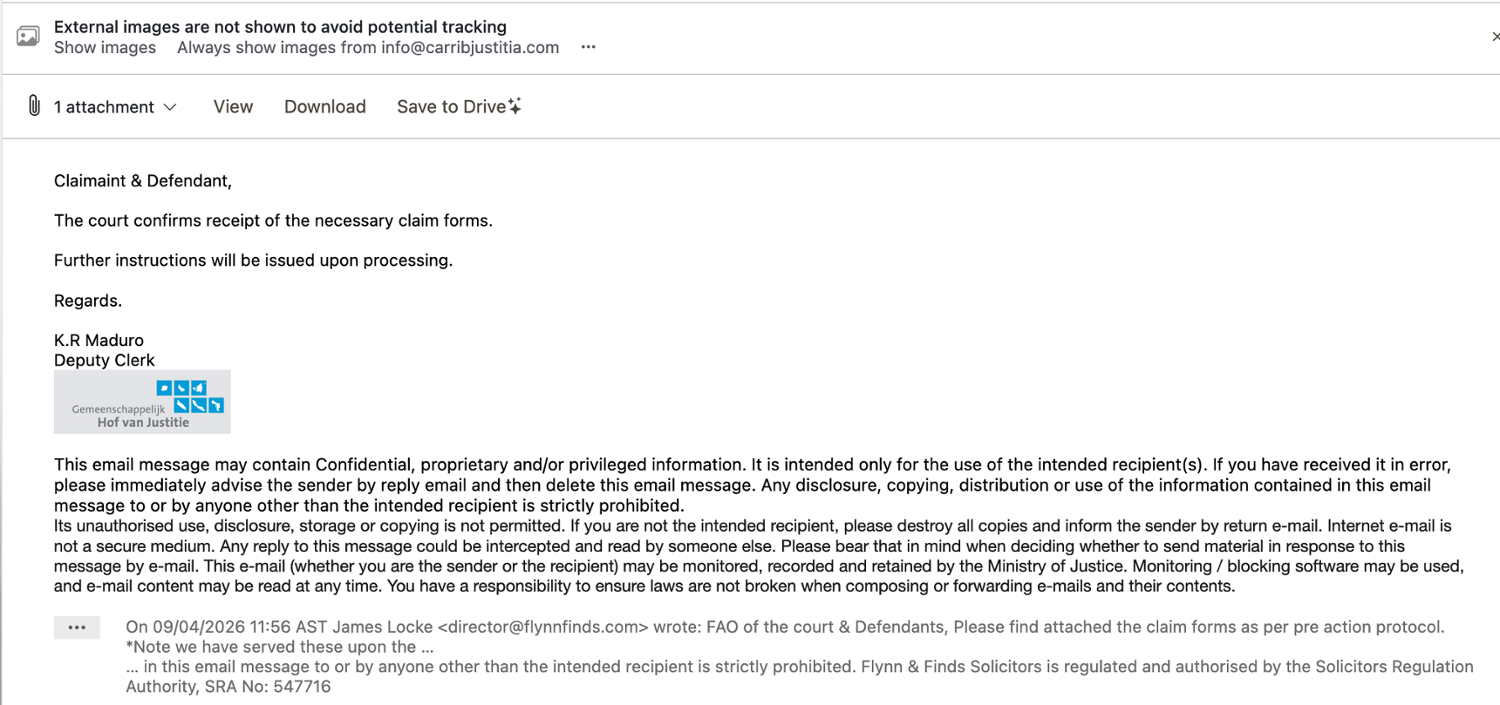Dismiss the external images tracking banner
The width and height of the screenshot is (1500, 705).
(1494, 37)
